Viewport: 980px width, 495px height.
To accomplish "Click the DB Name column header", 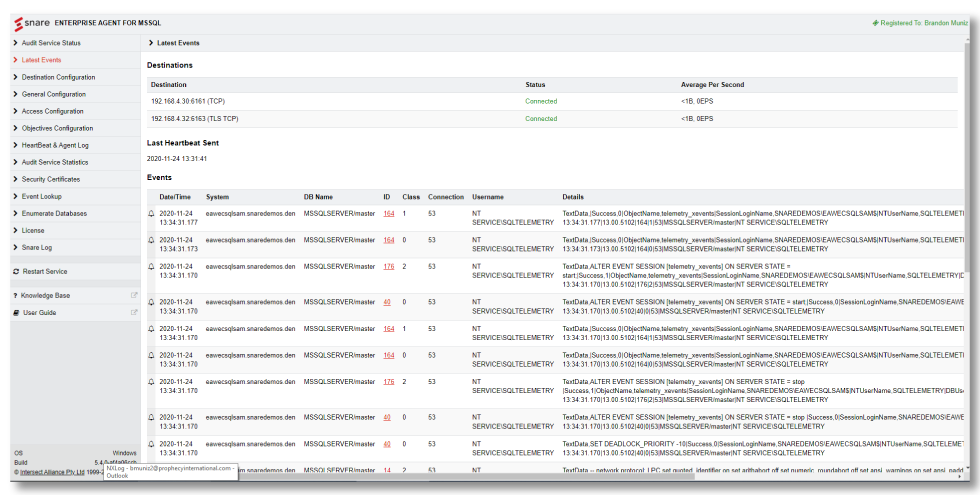I will coord(318,197).
